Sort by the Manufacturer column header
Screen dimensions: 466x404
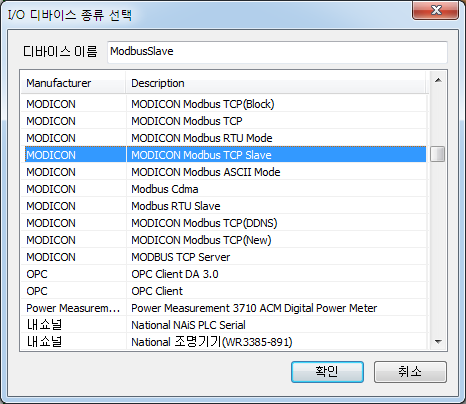point(73,83)
